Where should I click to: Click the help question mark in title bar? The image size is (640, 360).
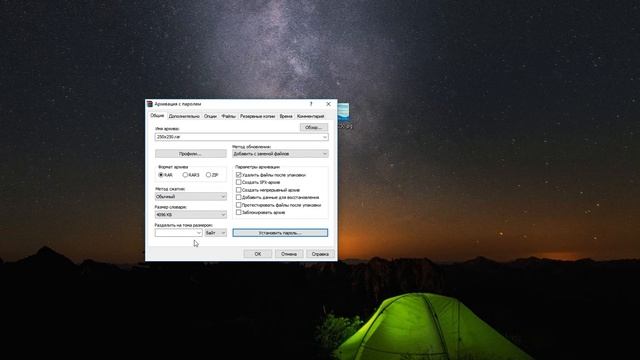pos(311,104)
